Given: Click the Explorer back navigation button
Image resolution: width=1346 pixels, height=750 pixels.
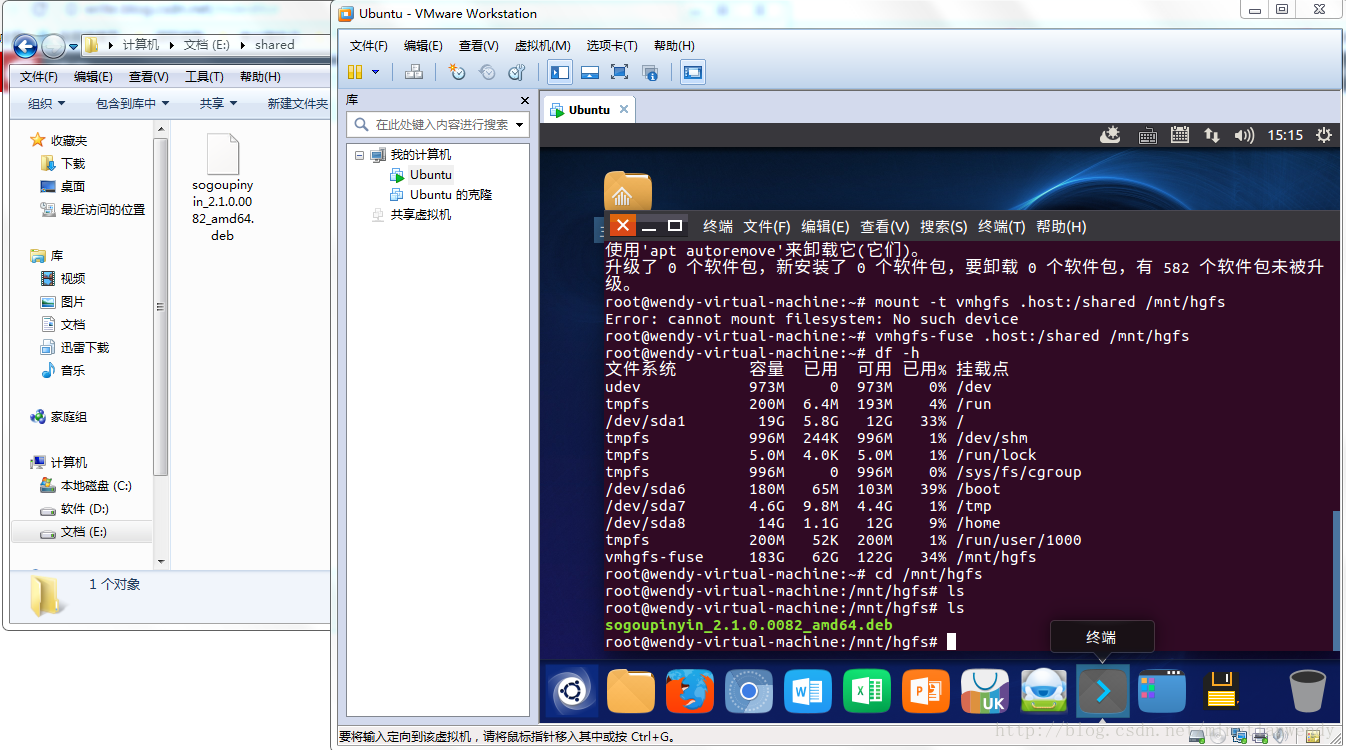Looking at the screenshot, I should click(x=25, y=45).
